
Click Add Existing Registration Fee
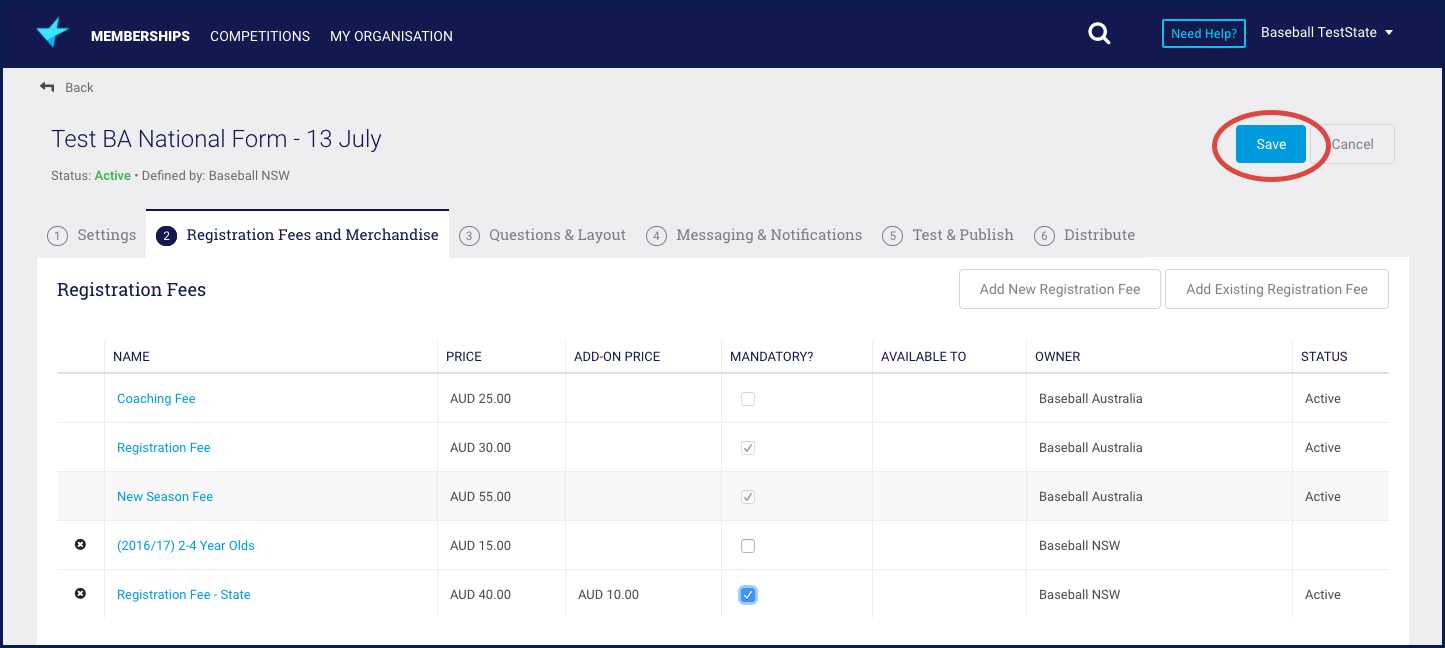(x=1277, y=289)
